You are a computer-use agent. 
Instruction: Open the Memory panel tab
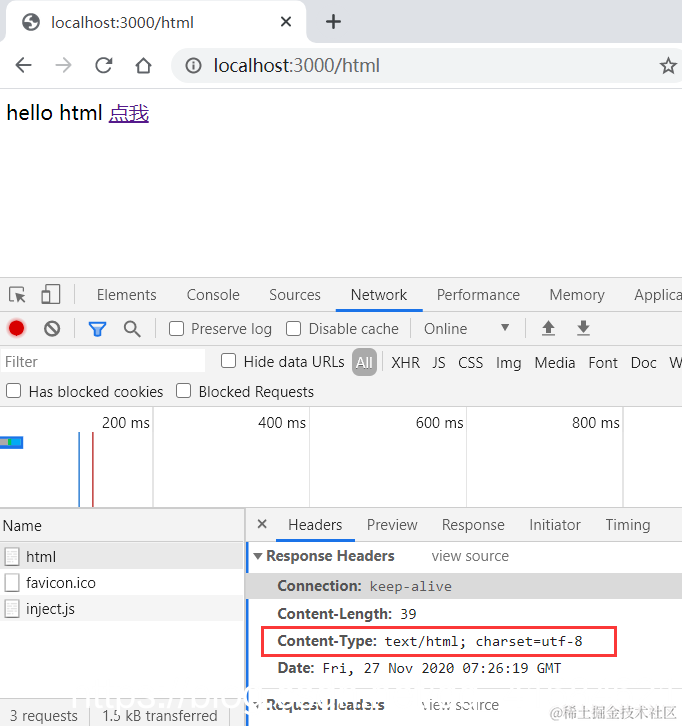pos(577,295)
